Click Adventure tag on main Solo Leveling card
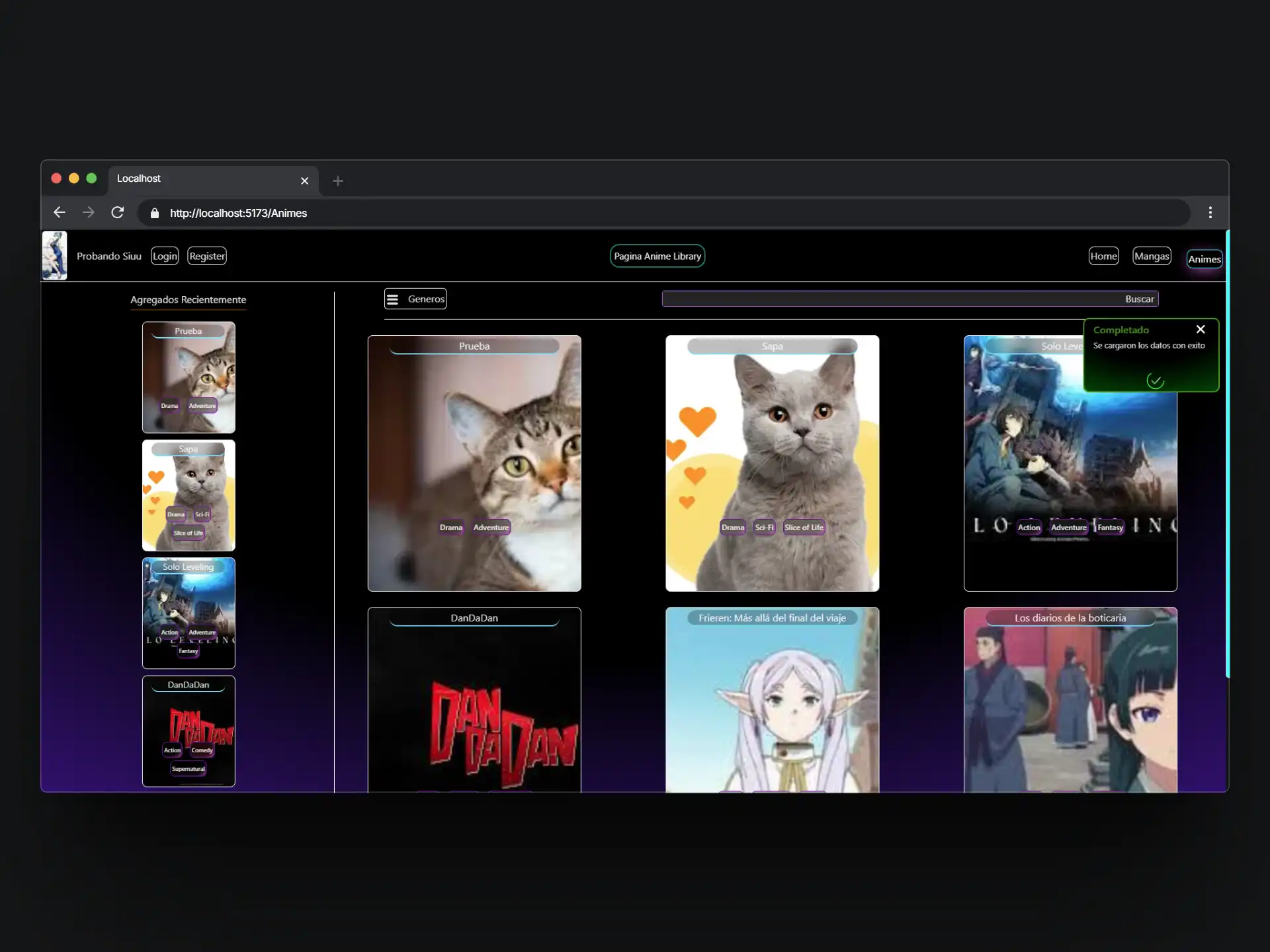Image resolution: width=1270 pixels, height=952 pixels. click(x=1069, y=528)
